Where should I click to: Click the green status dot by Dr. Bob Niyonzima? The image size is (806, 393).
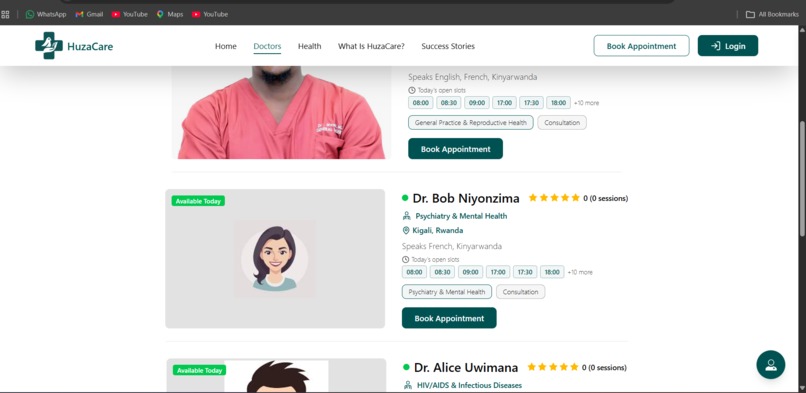(405, 198)
